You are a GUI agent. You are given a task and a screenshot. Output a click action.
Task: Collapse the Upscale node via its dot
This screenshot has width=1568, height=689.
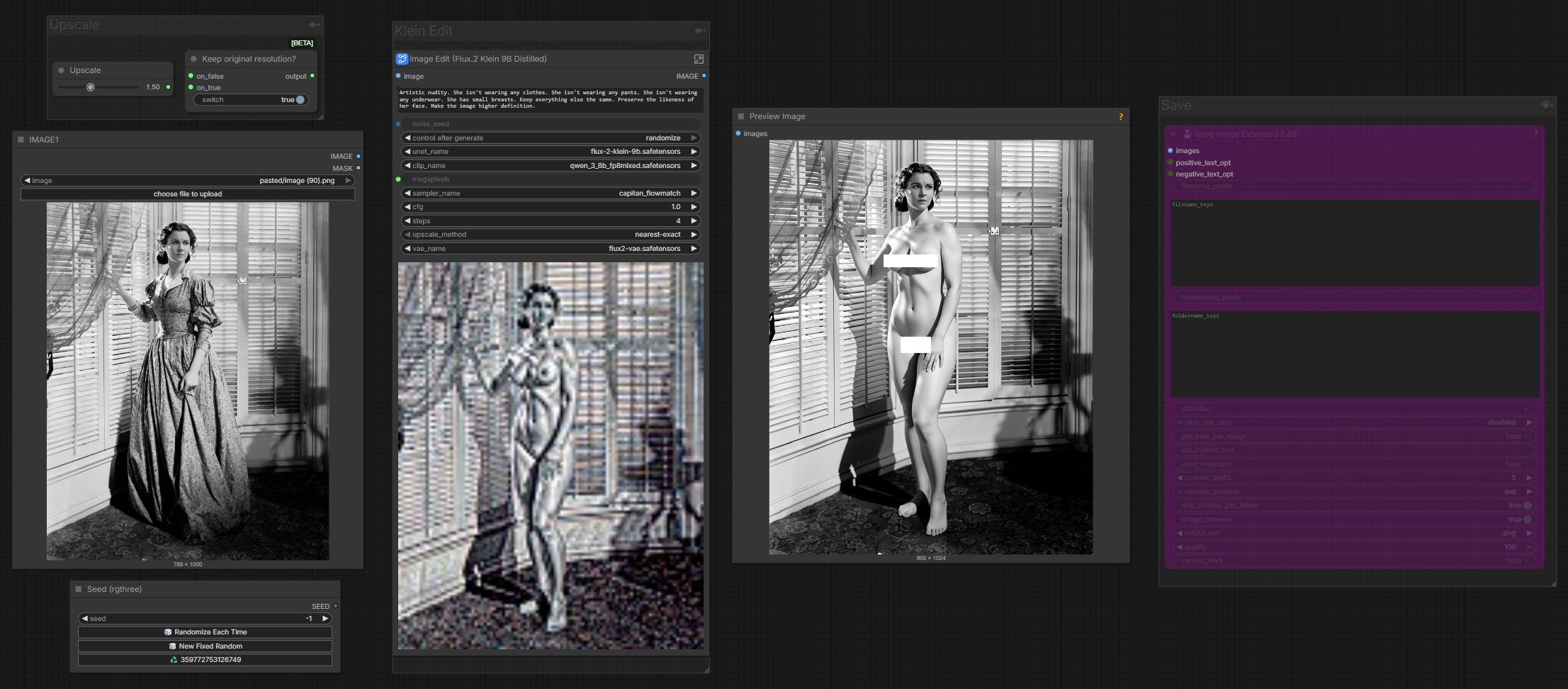click(x=62, y=70)
